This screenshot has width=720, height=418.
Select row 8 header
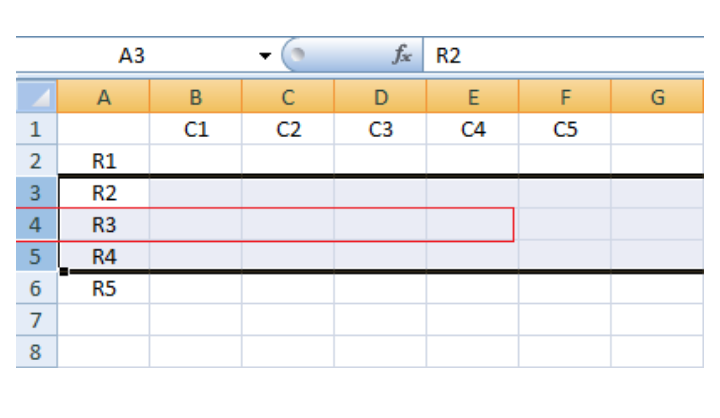point(37,352)
